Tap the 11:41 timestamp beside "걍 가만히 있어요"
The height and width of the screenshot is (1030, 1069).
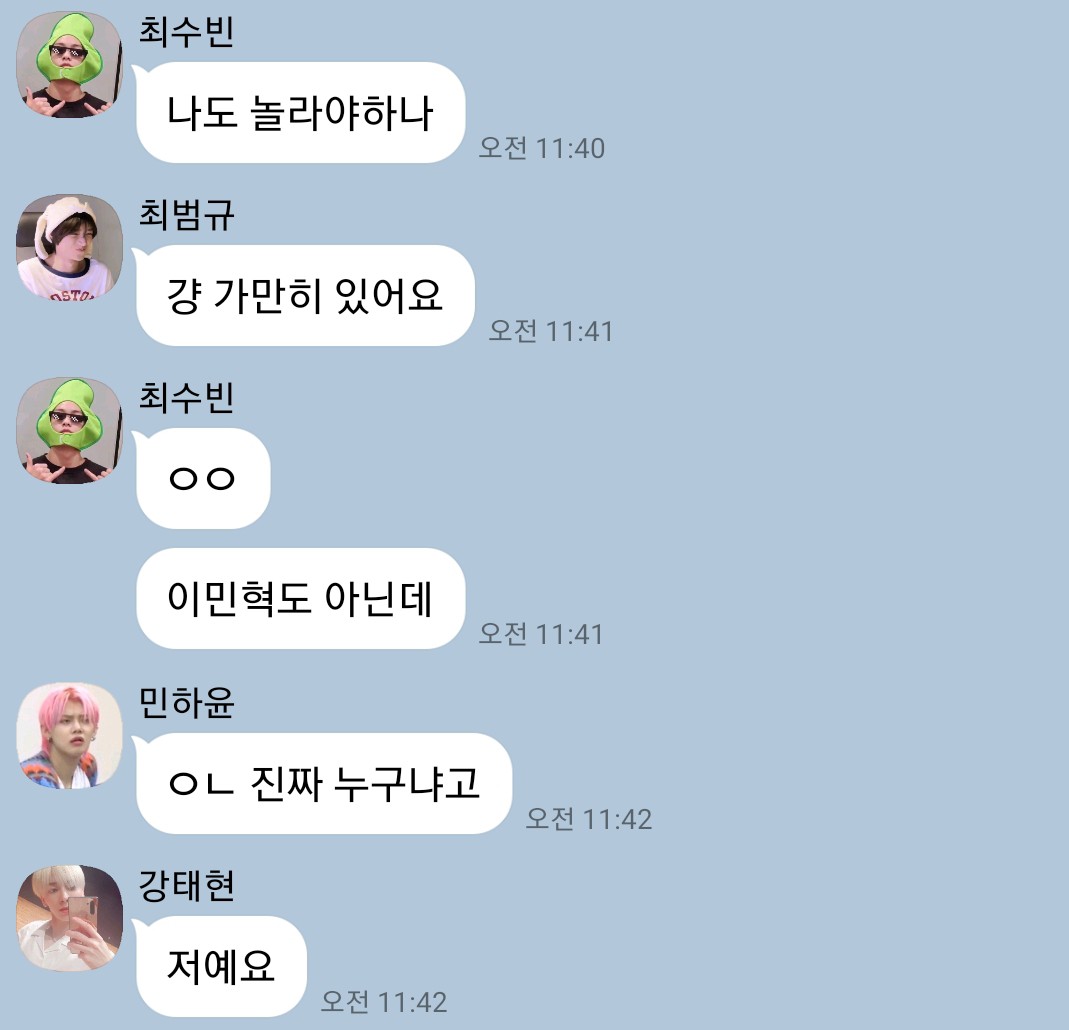click(x=551, y=331)
